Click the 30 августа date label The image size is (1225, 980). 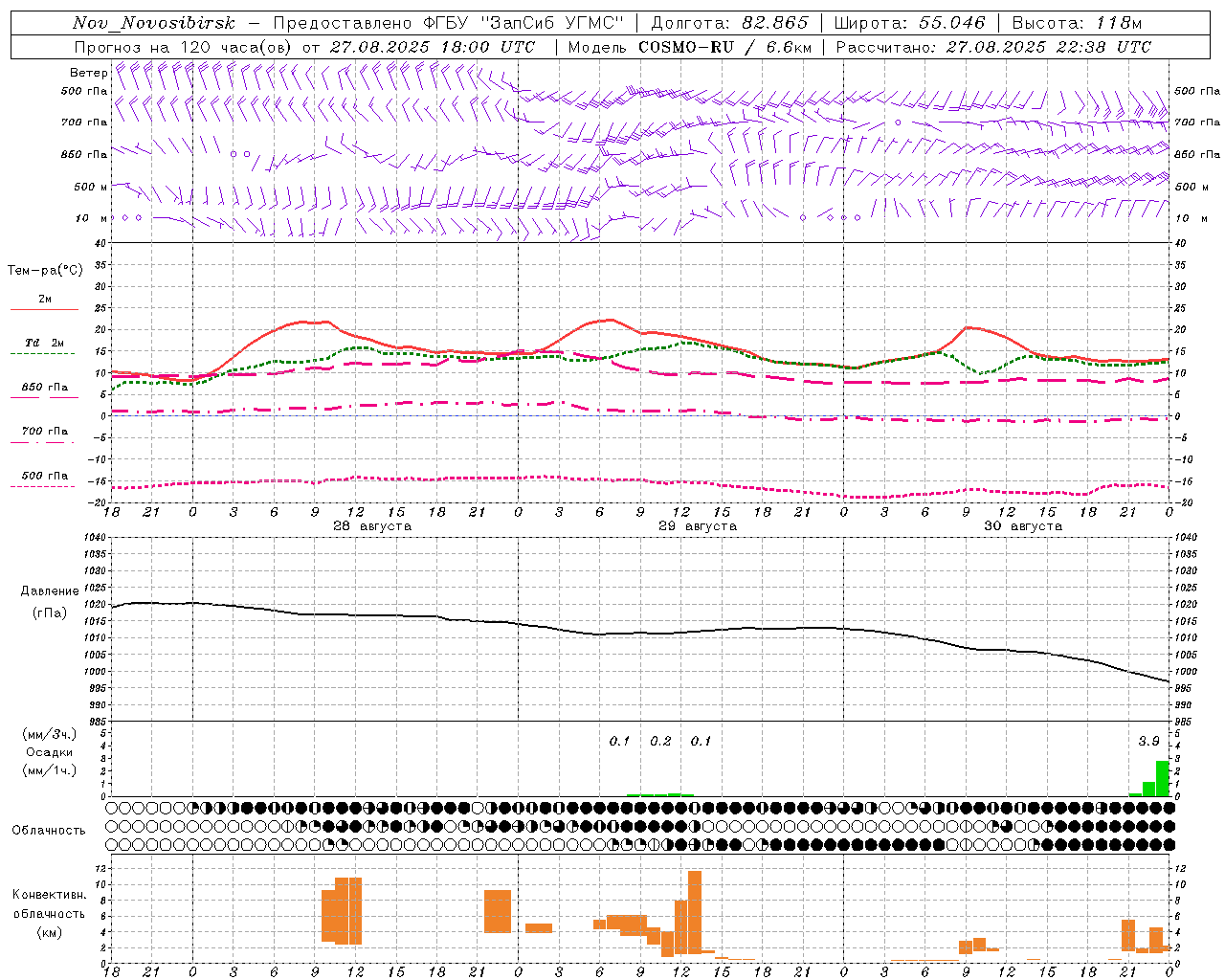pyautogui.click(x=1023, y=526)
